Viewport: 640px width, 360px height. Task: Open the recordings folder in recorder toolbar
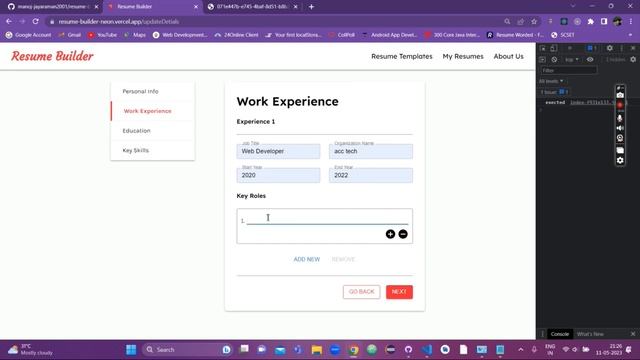[x=620, y=150]
